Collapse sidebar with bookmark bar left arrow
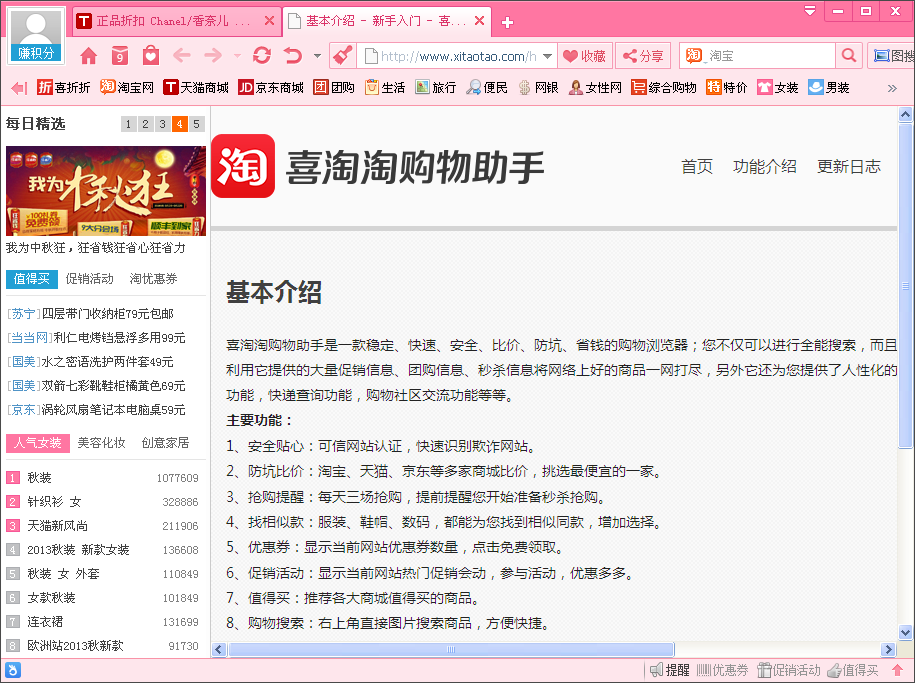915x683 pixels. (x=19, y=88)
